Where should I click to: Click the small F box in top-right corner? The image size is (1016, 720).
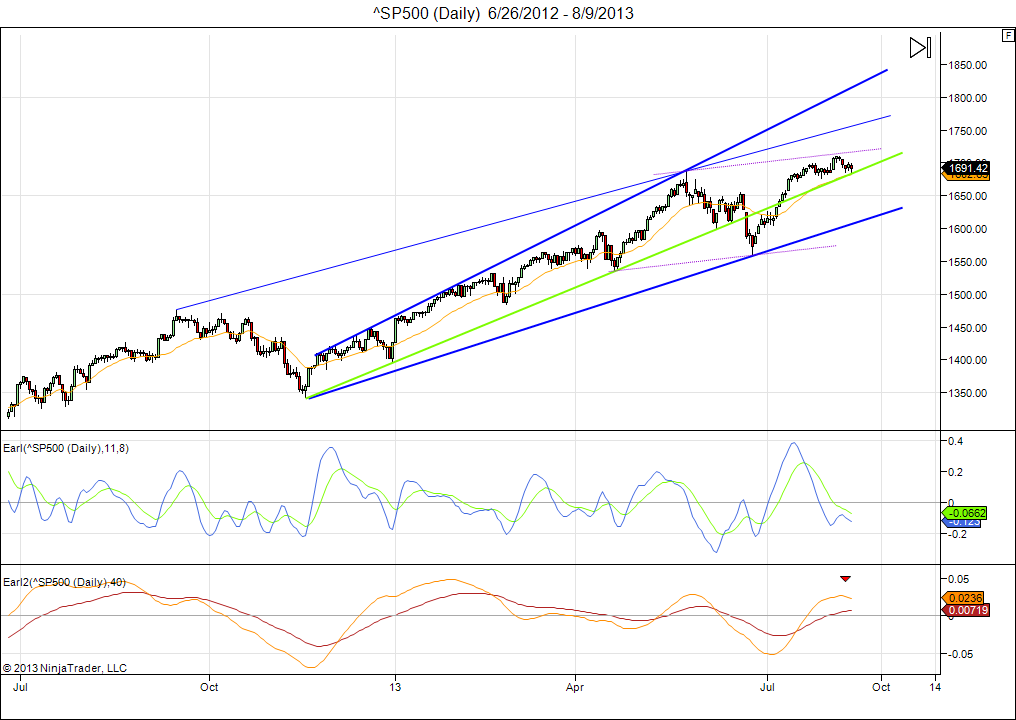1007,35
